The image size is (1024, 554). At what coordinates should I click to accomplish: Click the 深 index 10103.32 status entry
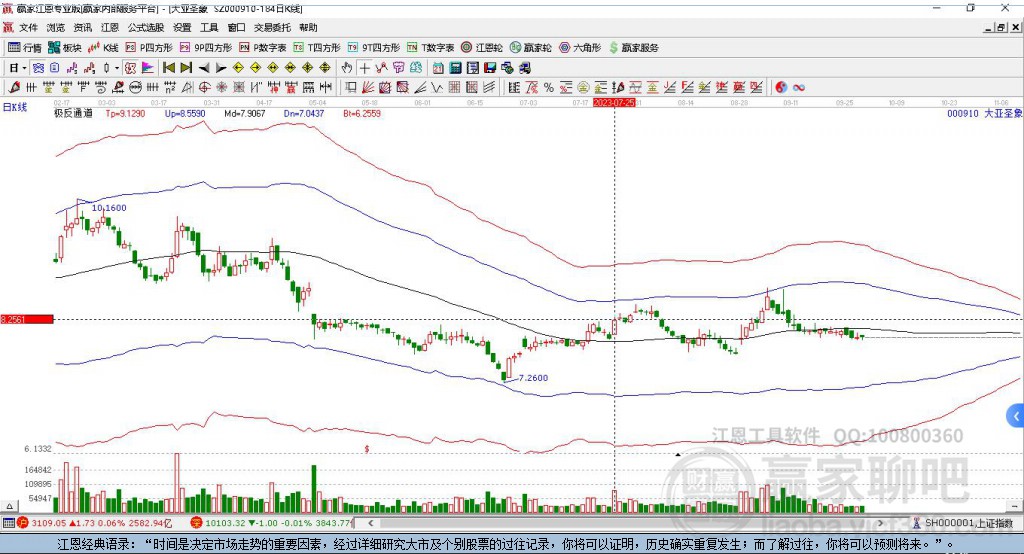(x=272, y=523)
